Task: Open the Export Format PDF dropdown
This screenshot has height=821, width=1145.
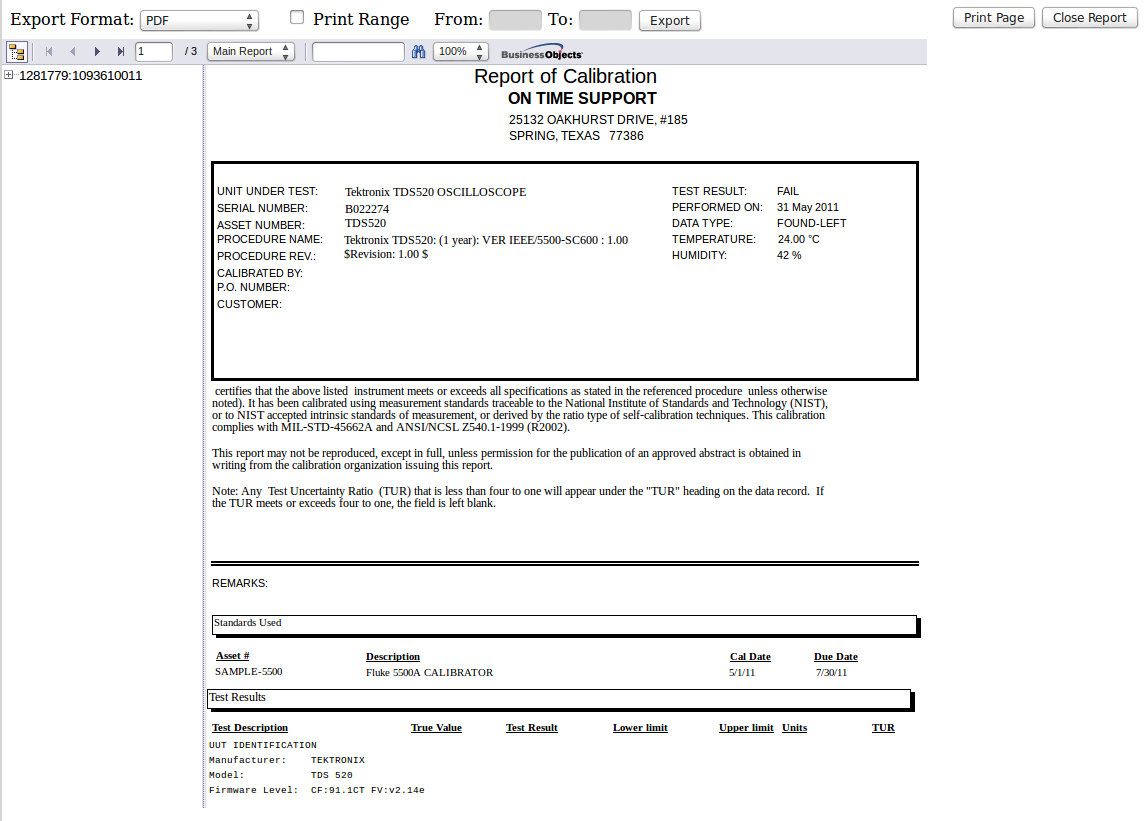Action: click(x=198, y=18)
